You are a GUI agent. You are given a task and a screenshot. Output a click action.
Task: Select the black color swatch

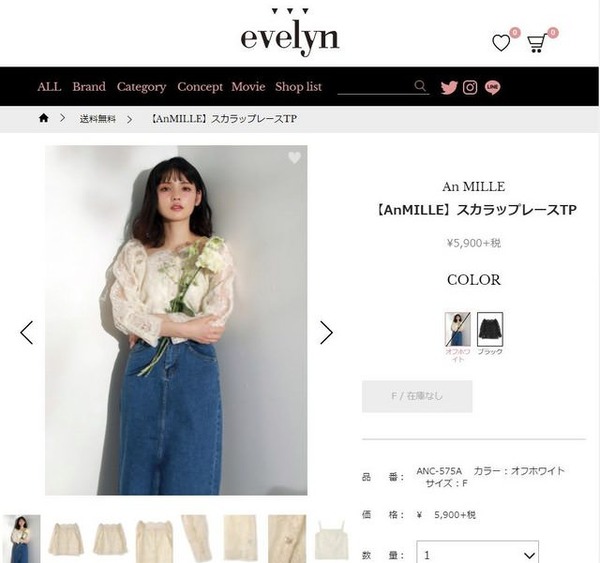[490, 329]
